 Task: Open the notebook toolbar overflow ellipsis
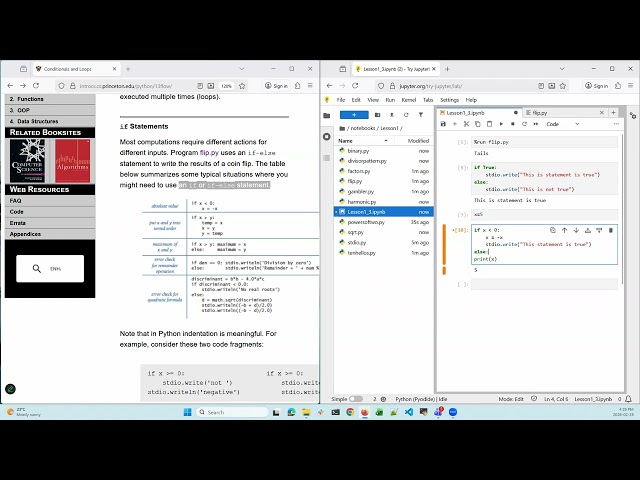pos(616,124)
